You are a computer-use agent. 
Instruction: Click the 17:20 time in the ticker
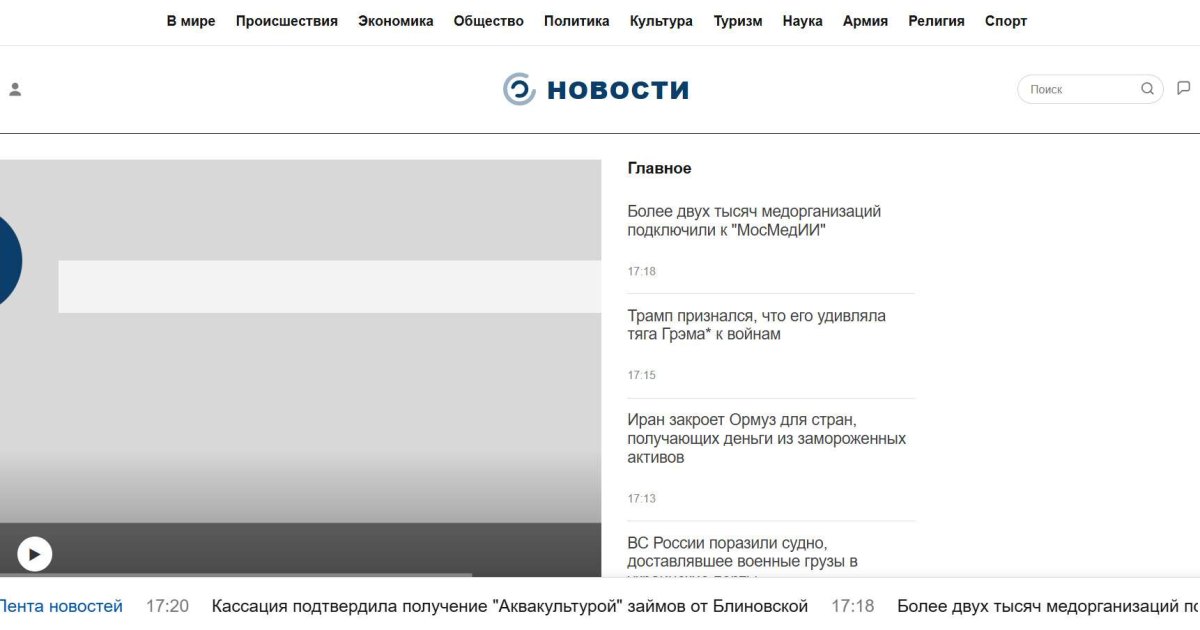point(167,606)
